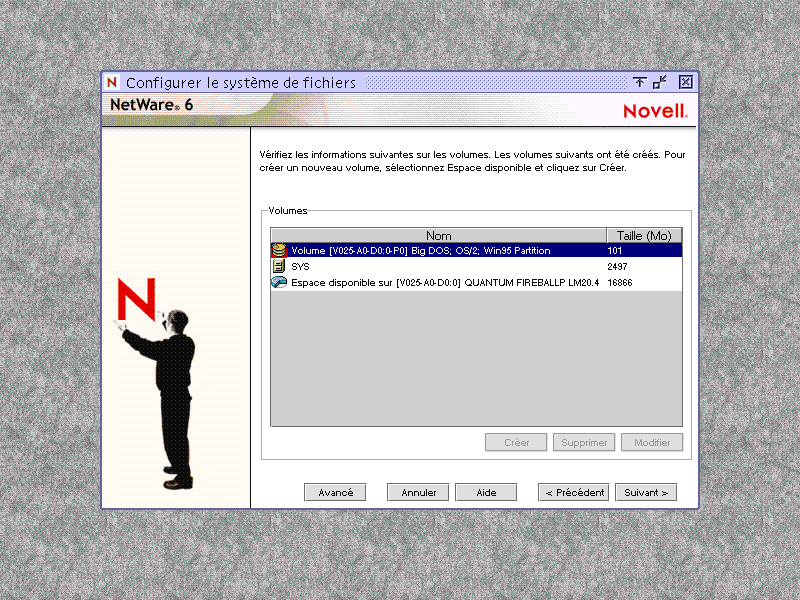Click Suivant to proceed to next step
This screenshot has height=600, width=800.
click(645, 491)
